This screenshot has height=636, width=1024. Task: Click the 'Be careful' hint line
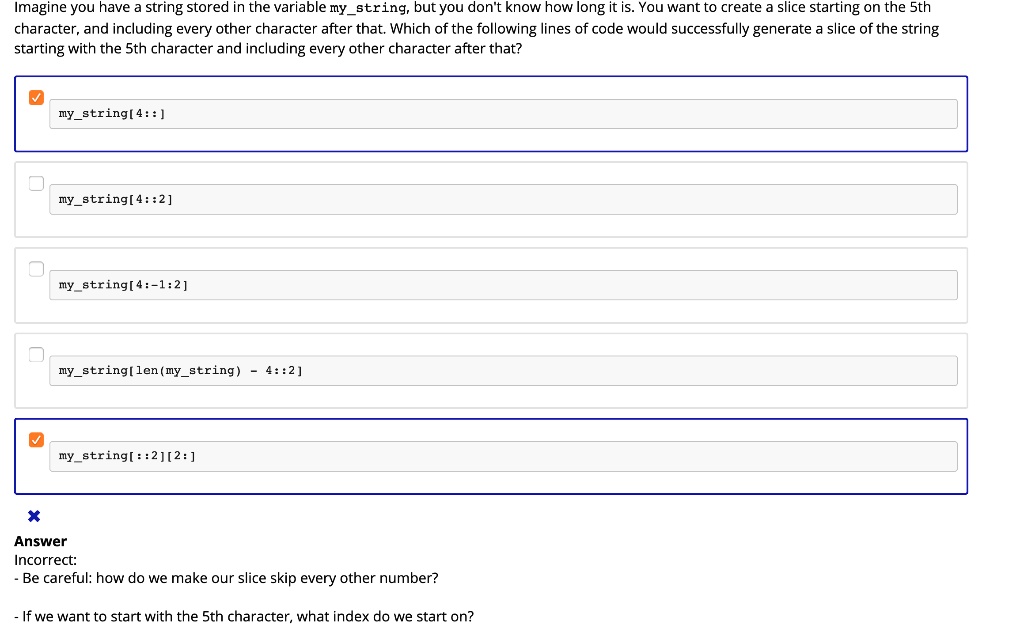[226, 579]
